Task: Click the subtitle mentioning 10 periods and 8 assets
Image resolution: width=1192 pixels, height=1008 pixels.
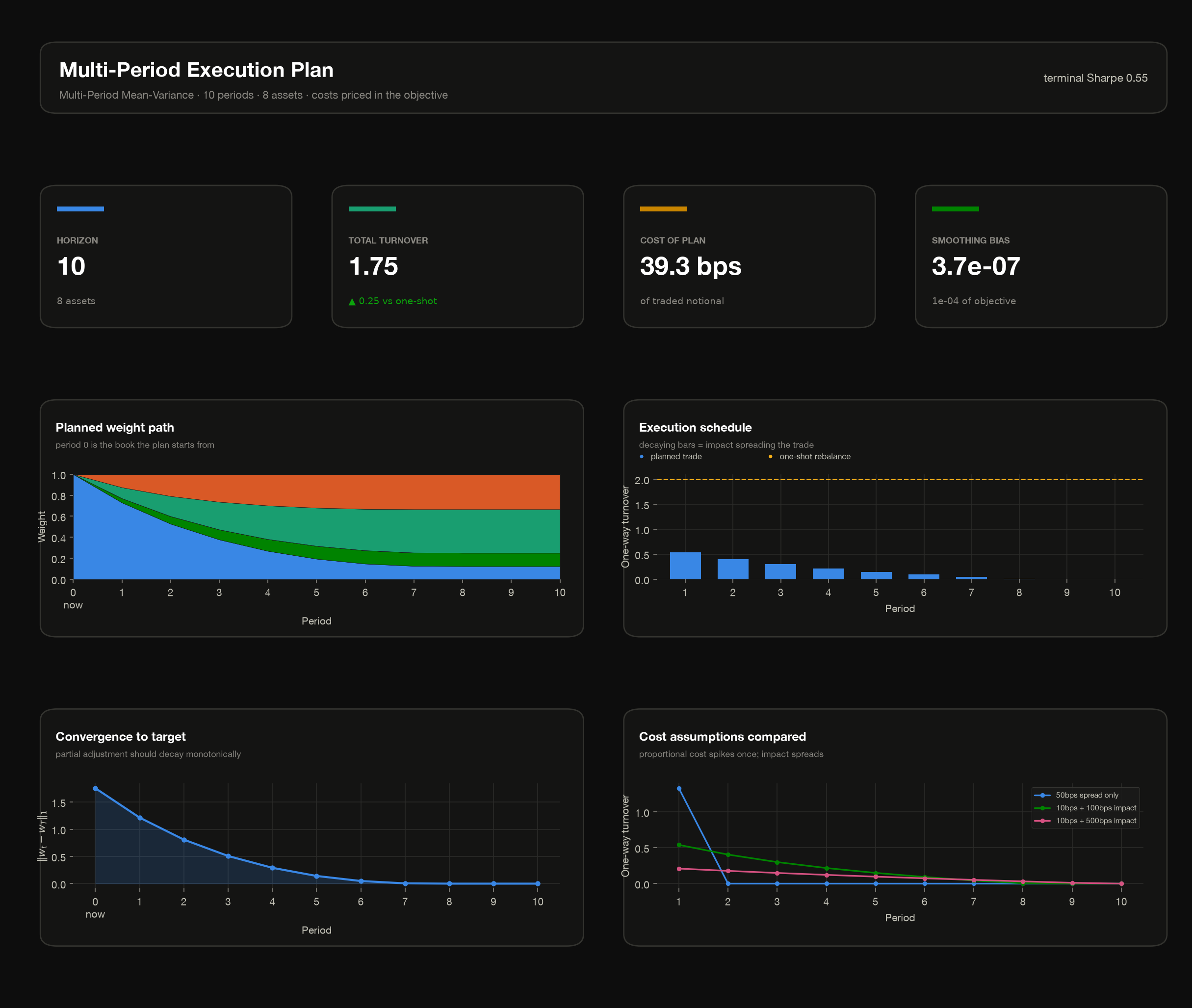Action: (254, 95)
